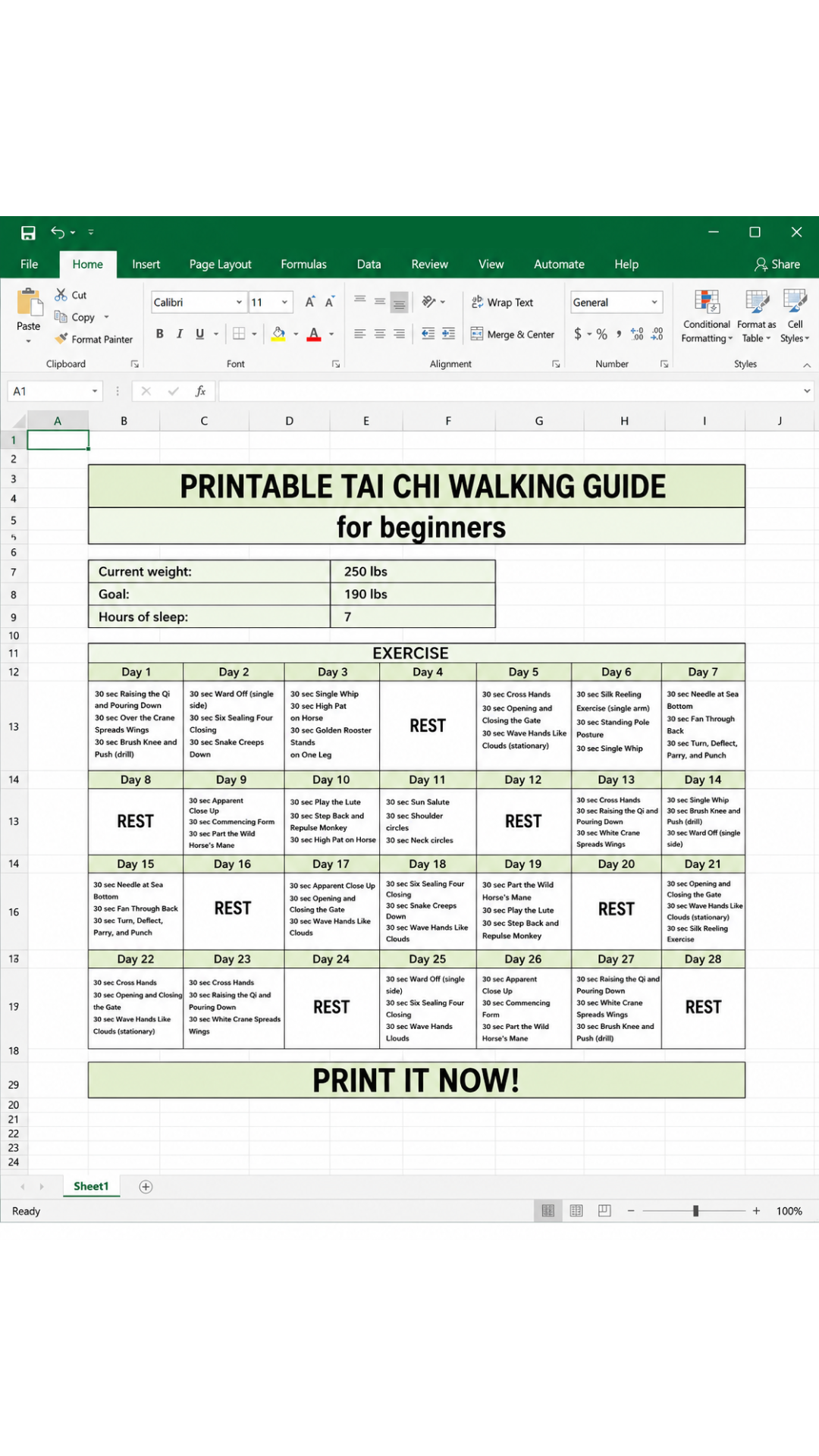The width and height of the screenshot is (819, 1456).
Task: Collapse the ribbon chevron
Action: [807, 365]
